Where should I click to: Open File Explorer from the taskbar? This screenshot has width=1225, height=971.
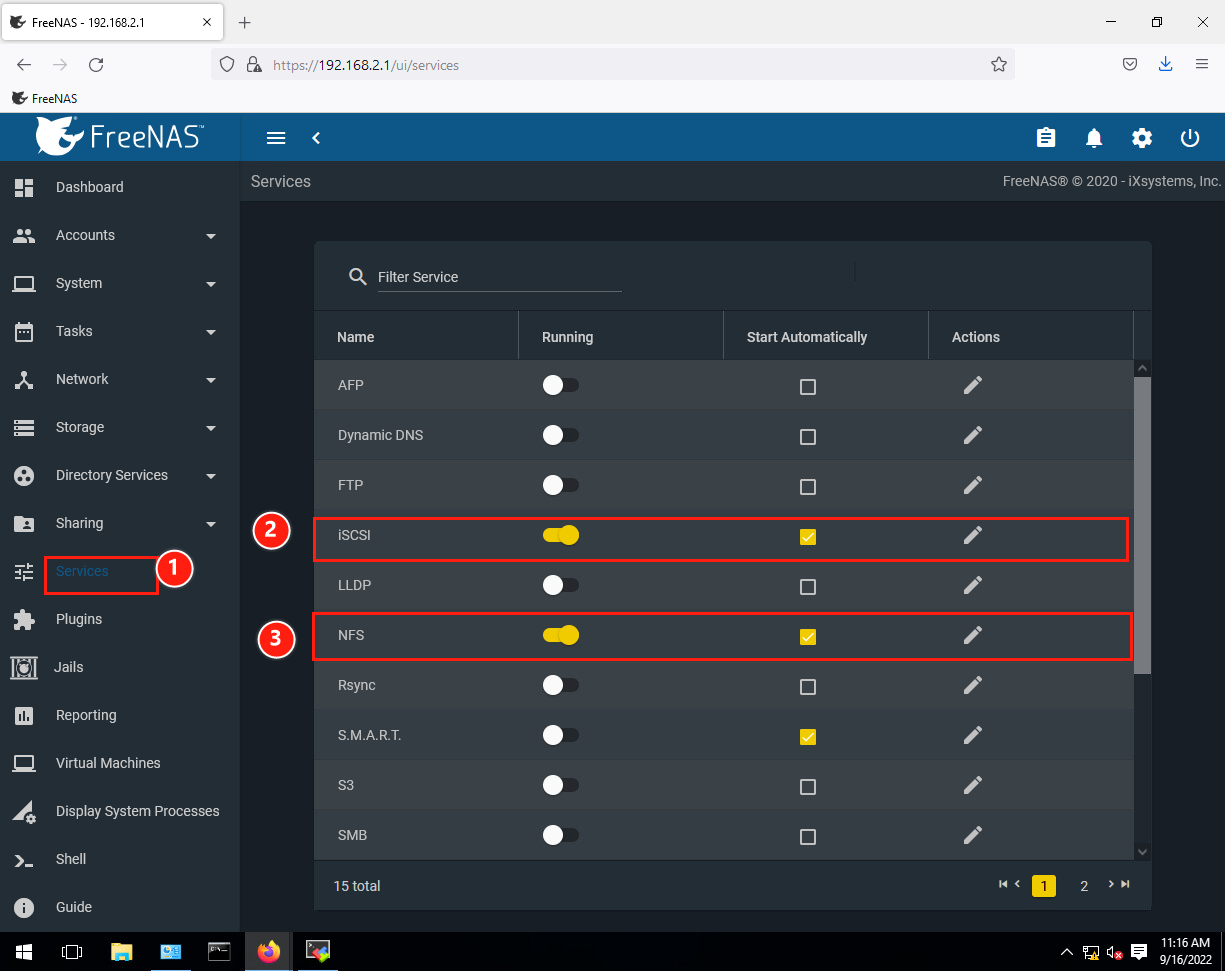point(121,952)
